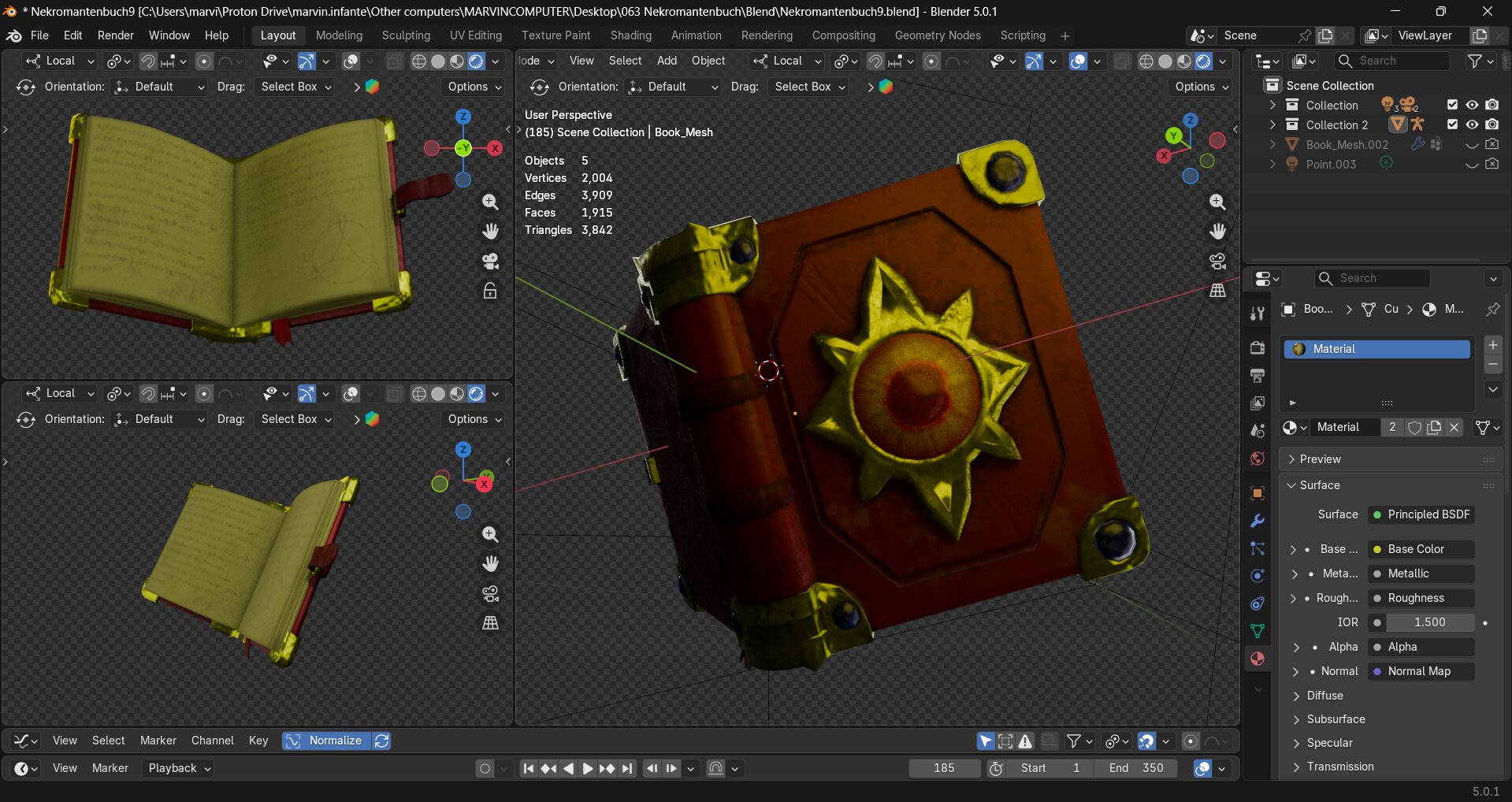Add a new material slot with plus
Image resolution: width=1512 pixels, height=802 pixels.
click(x=1492, y=345)
